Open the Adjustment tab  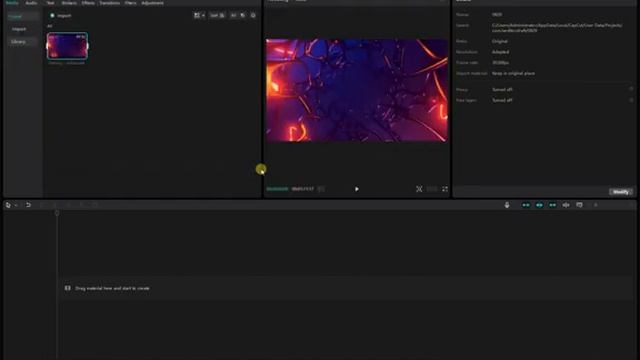(152, 2)
